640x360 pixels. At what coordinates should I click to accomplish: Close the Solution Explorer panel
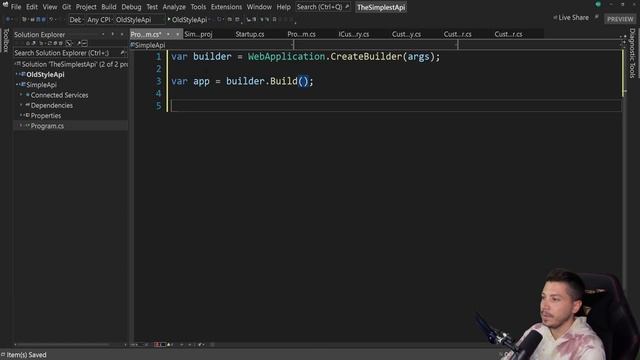122,34
